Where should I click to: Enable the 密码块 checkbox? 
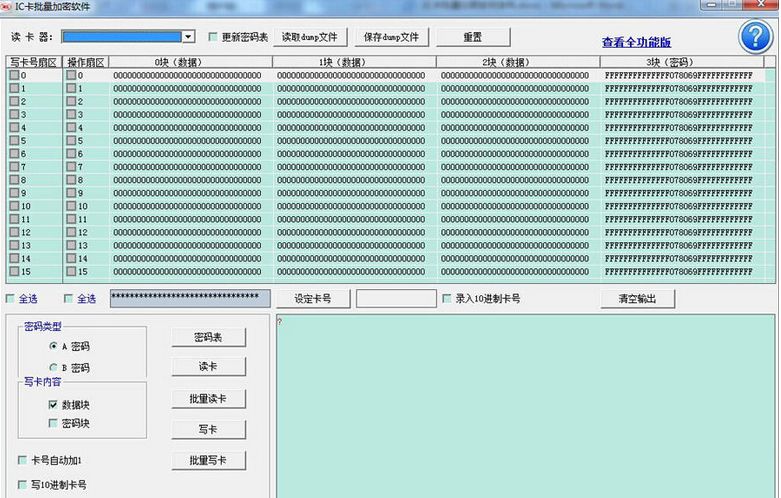click(53, 423)
